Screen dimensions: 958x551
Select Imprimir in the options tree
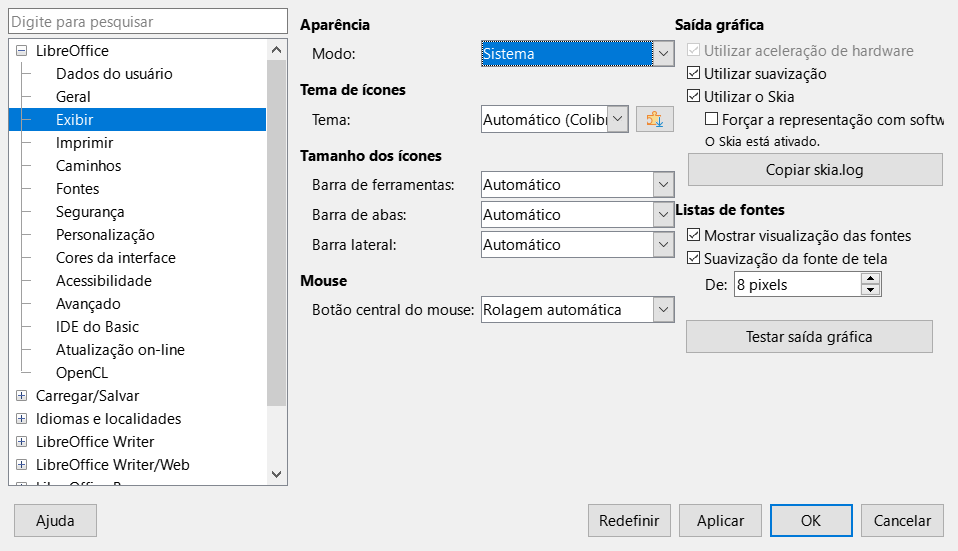84,142
